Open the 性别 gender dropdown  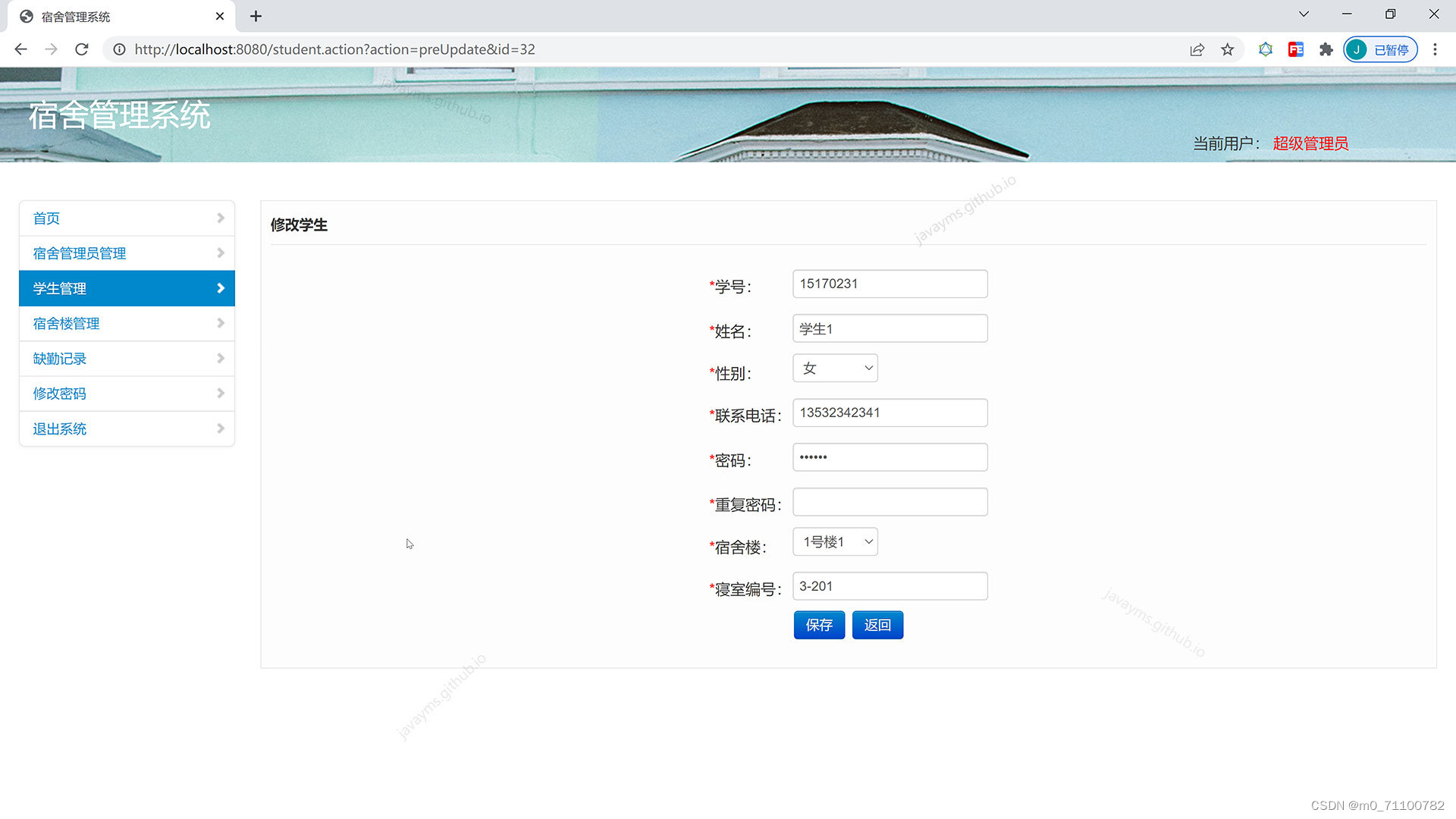834,368
